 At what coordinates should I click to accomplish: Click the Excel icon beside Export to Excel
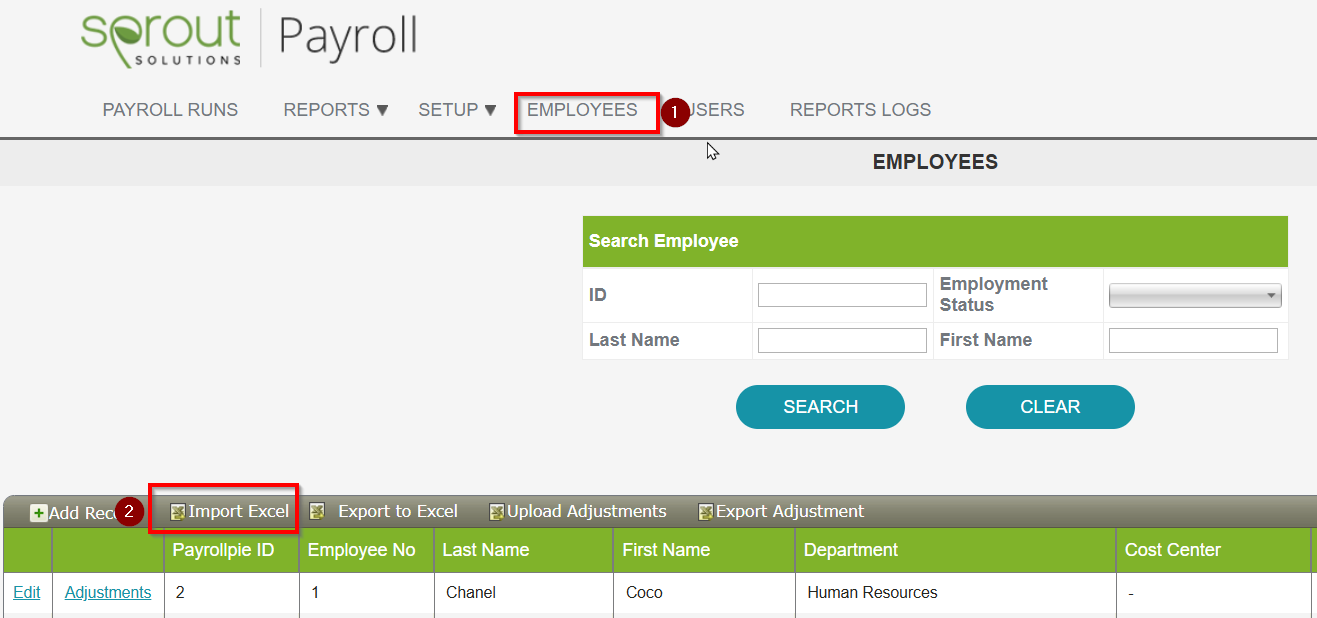point(317,512)
